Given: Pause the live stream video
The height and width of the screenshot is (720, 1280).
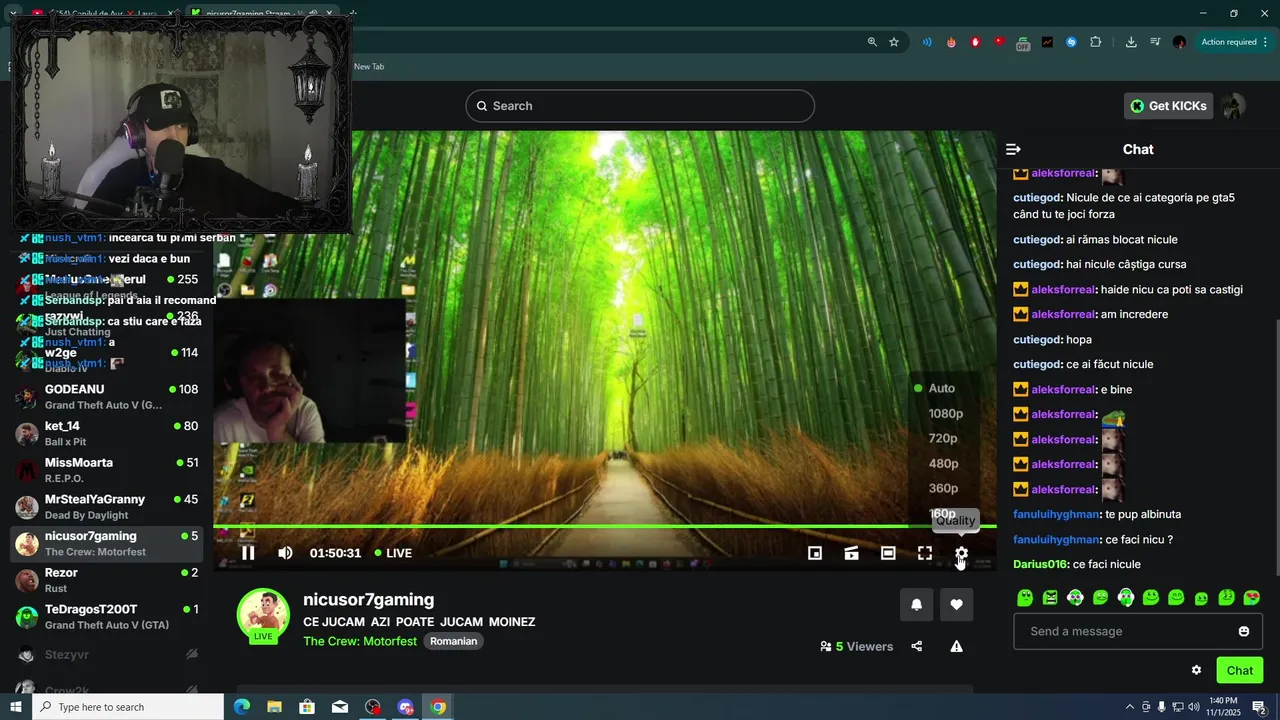Looking at the screenshot, I should (x=248, y=553).
